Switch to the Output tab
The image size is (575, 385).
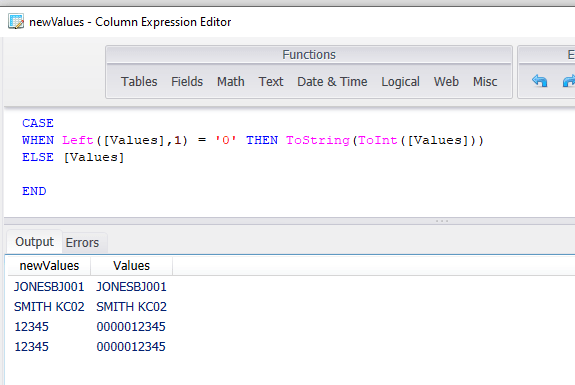pos(34,242)
